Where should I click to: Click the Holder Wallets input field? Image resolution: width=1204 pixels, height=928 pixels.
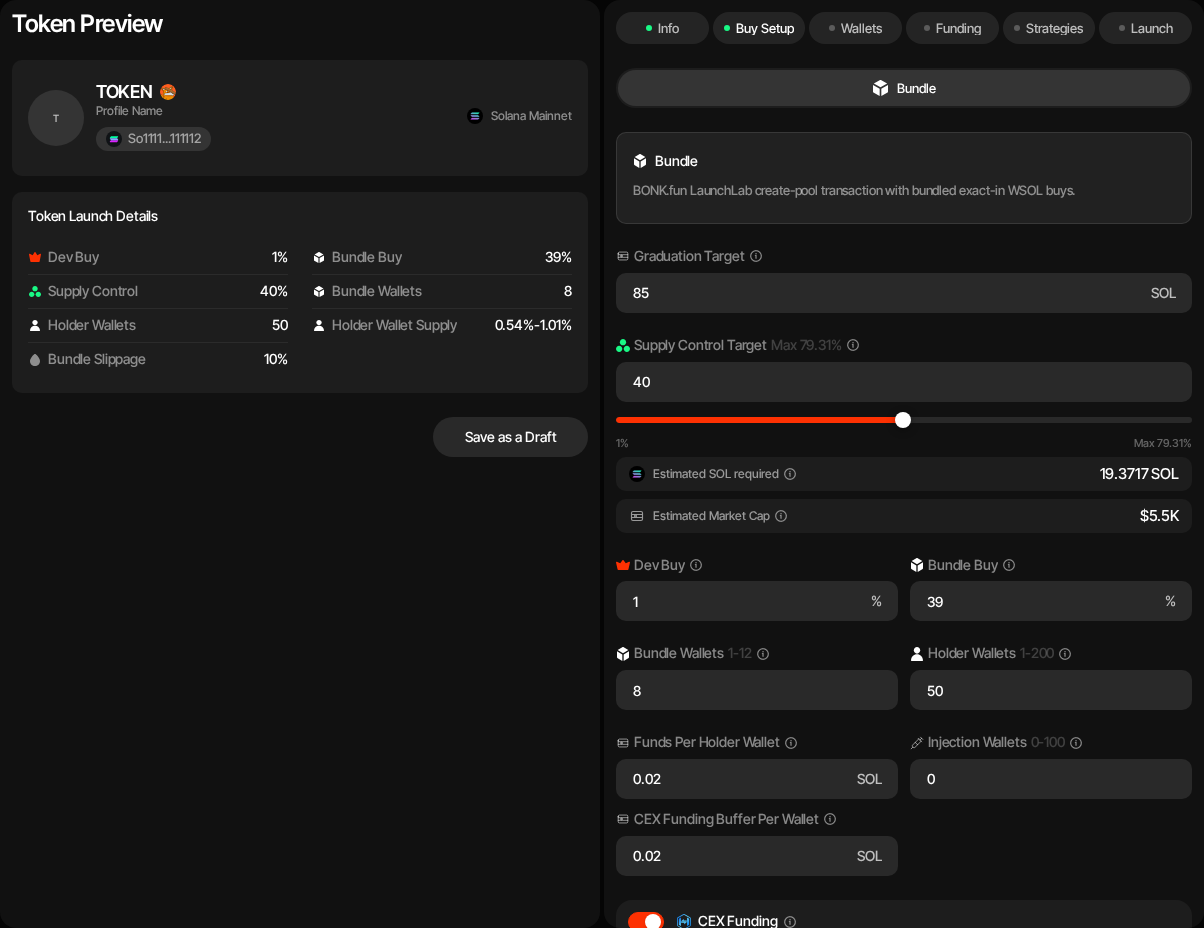pos(1051,690)
